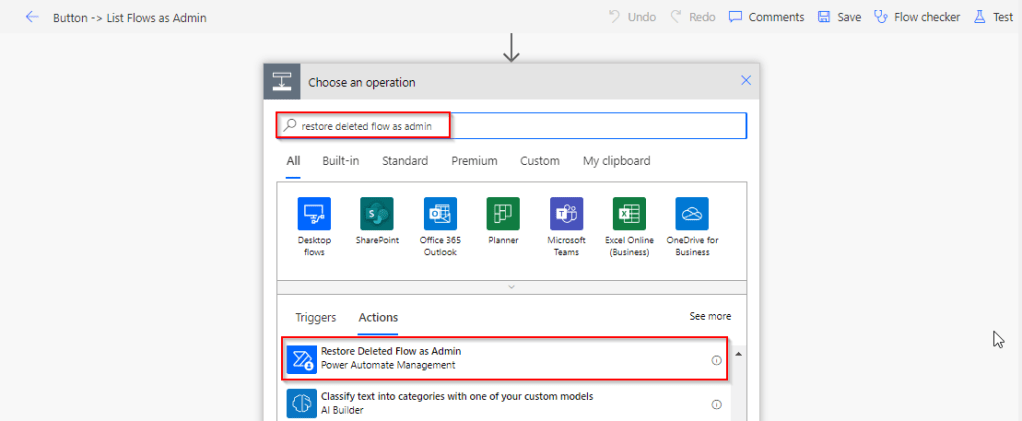Choose the Office 365 Outlook connector
Image resolution: width=1022 pixels, height=421 pixels.
click(x=440, y=214)
